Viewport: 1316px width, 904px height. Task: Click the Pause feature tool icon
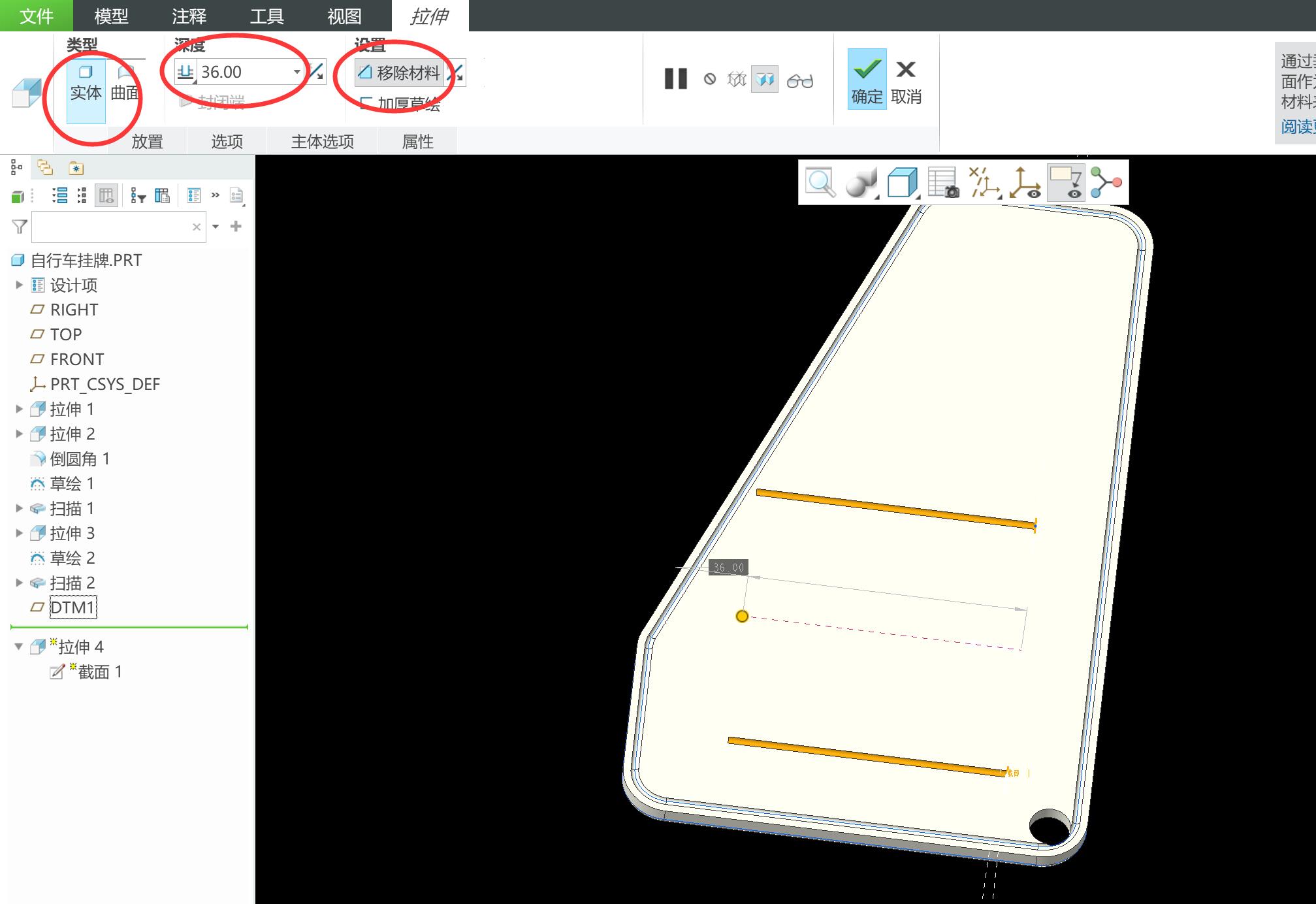[x=675, y=79]
